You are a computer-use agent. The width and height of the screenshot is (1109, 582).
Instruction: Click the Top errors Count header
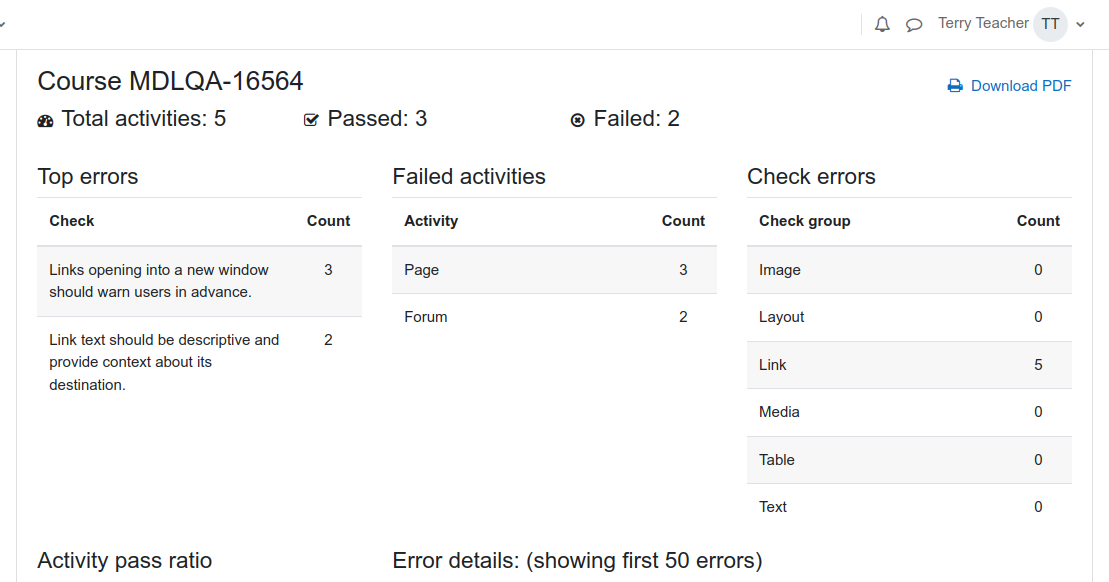[328, 221]
